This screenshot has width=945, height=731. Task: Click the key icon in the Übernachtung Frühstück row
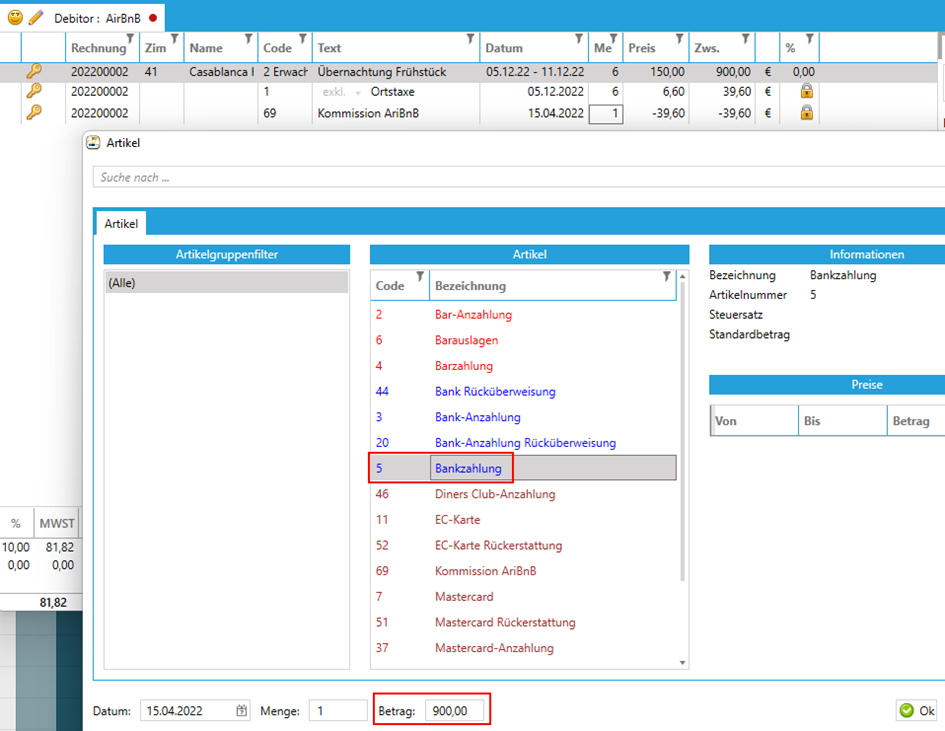coord(34,72)
